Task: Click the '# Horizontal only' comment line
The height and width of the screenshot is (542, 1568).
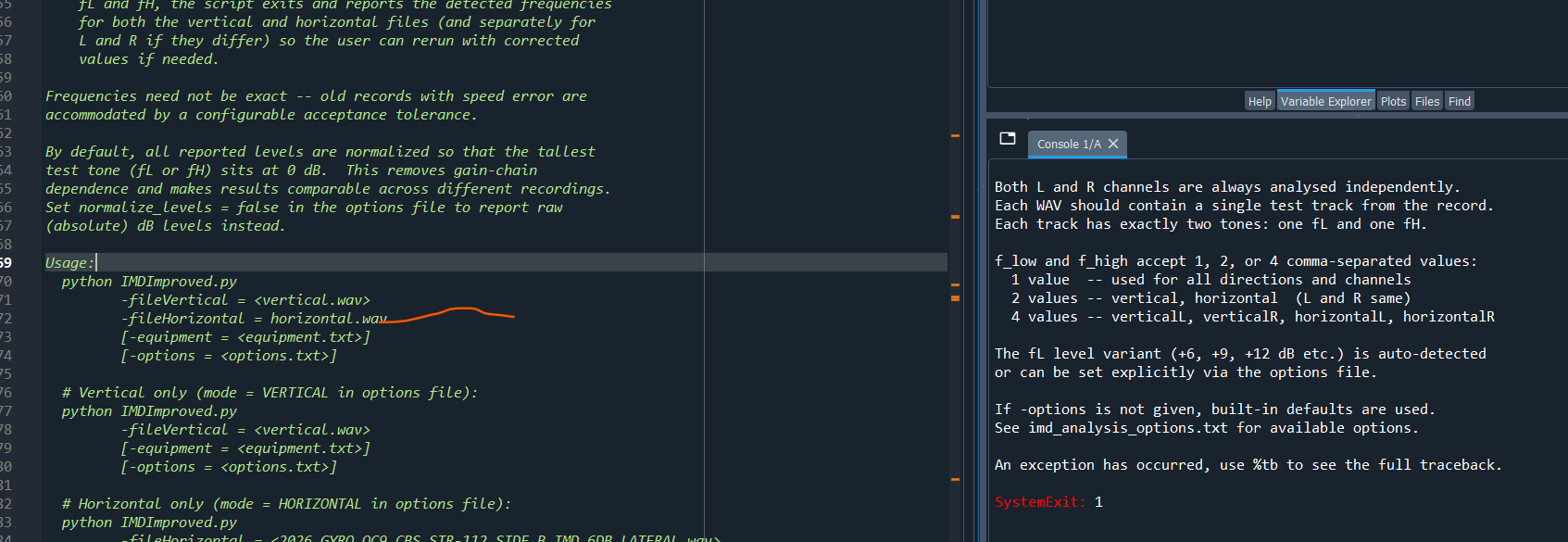Action: click(x=285, y=504)
